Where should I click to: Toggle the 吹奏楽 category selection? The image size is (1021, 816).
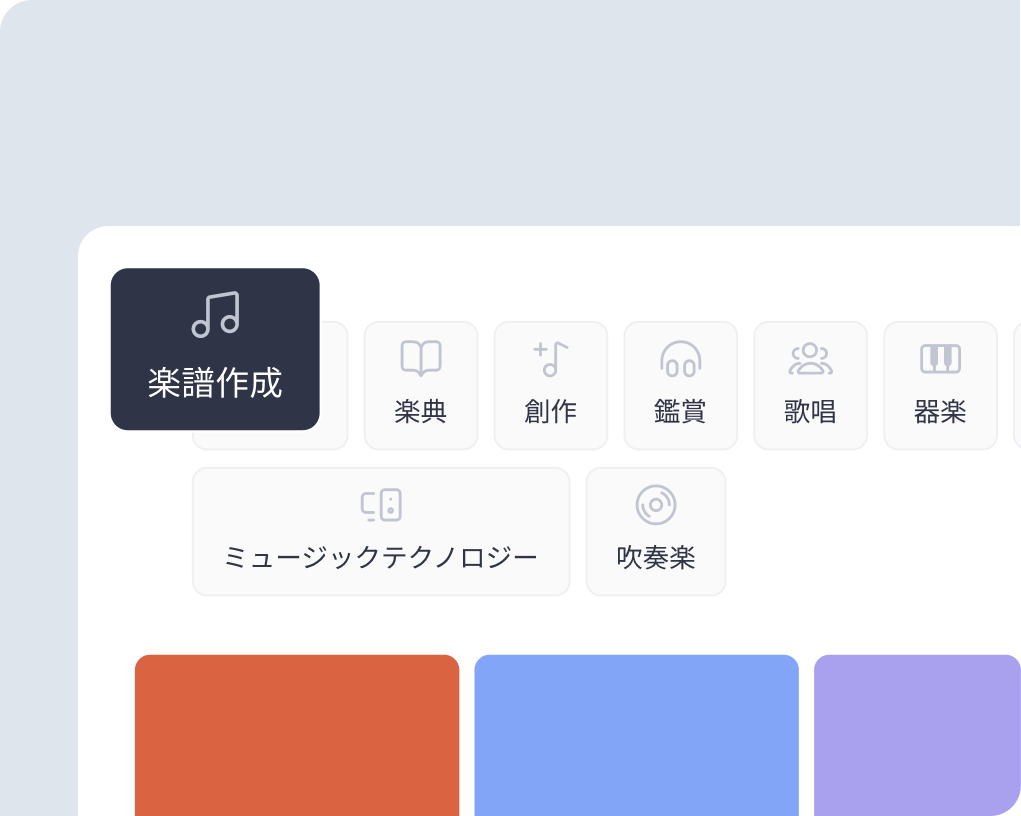[x=655, y=531]
